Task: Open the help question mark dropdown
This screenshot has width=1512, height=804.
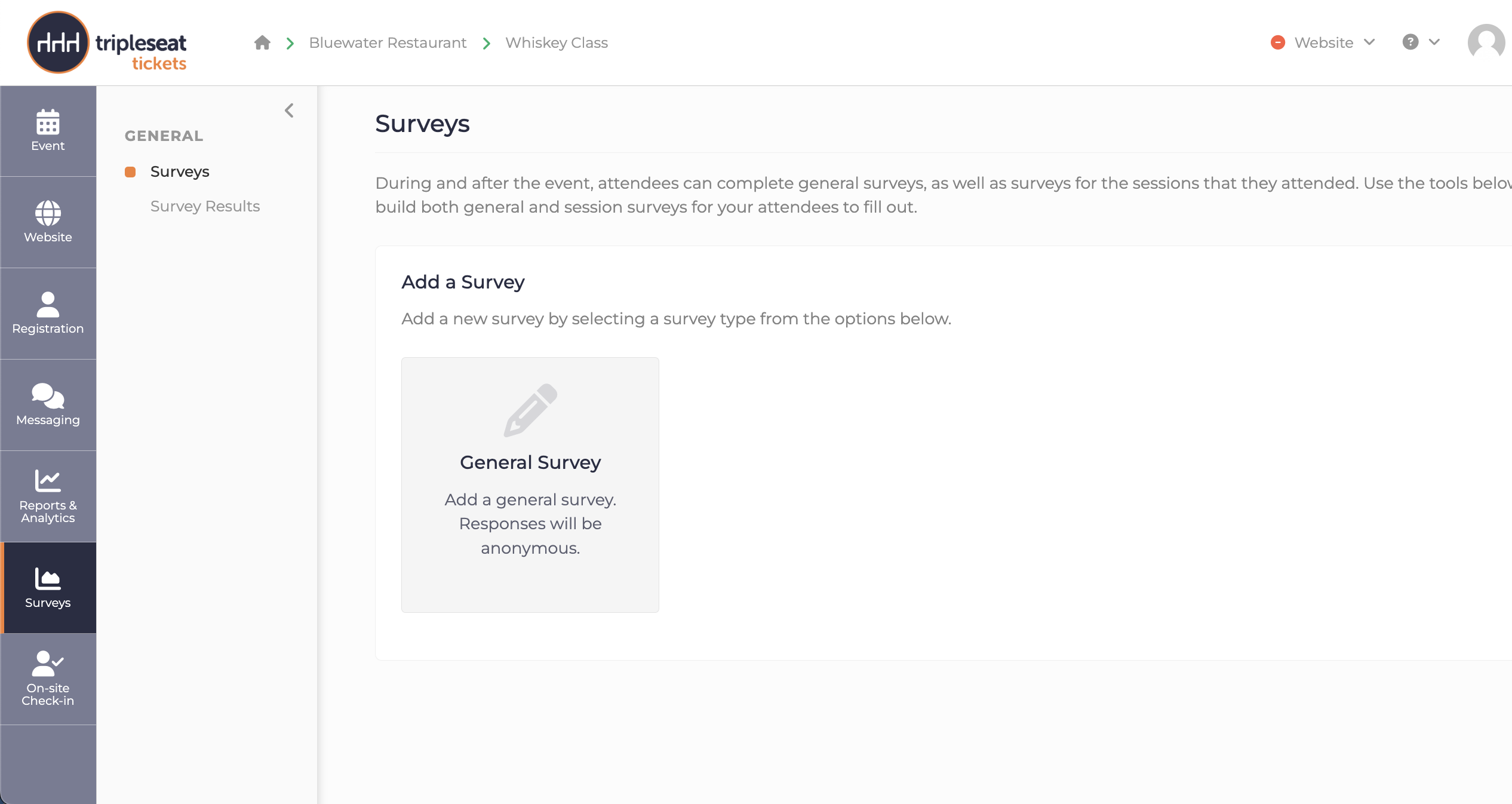Action: (1421, 42)
